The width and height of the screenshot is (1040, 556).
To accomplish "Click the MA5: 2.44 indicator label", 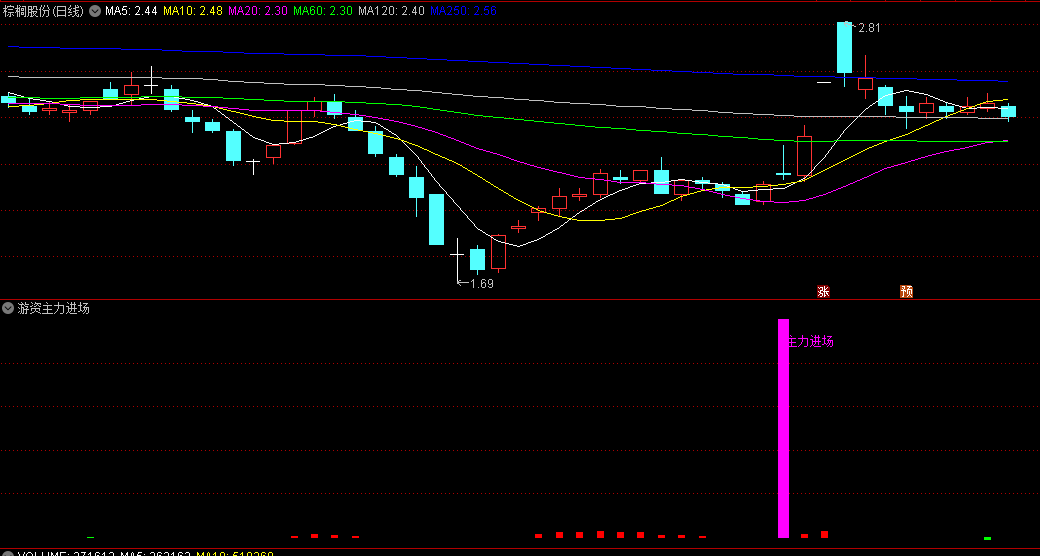I will pyautogui.click(x=131, y=11).
